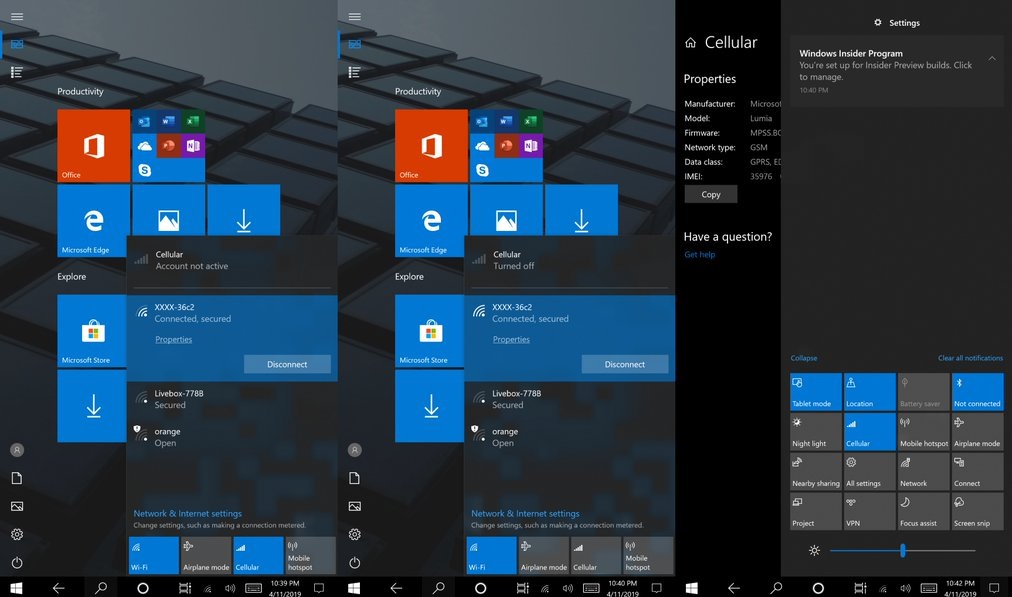
Task: Click the 10:42 PM taskbar clock
Action: click(x=960, y=588)
